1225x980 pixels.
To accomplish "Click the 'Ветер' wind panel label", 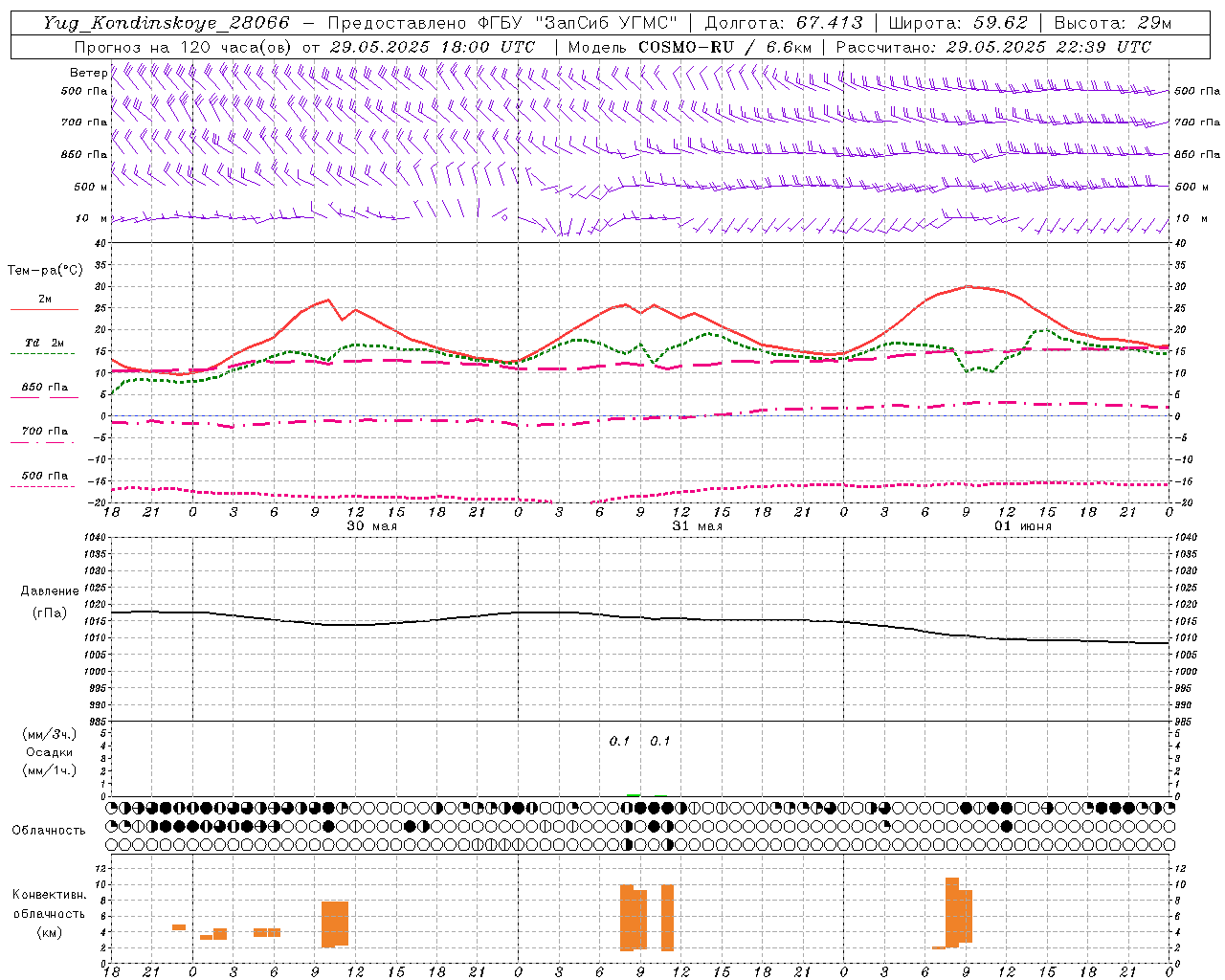I will click(88, 73).
